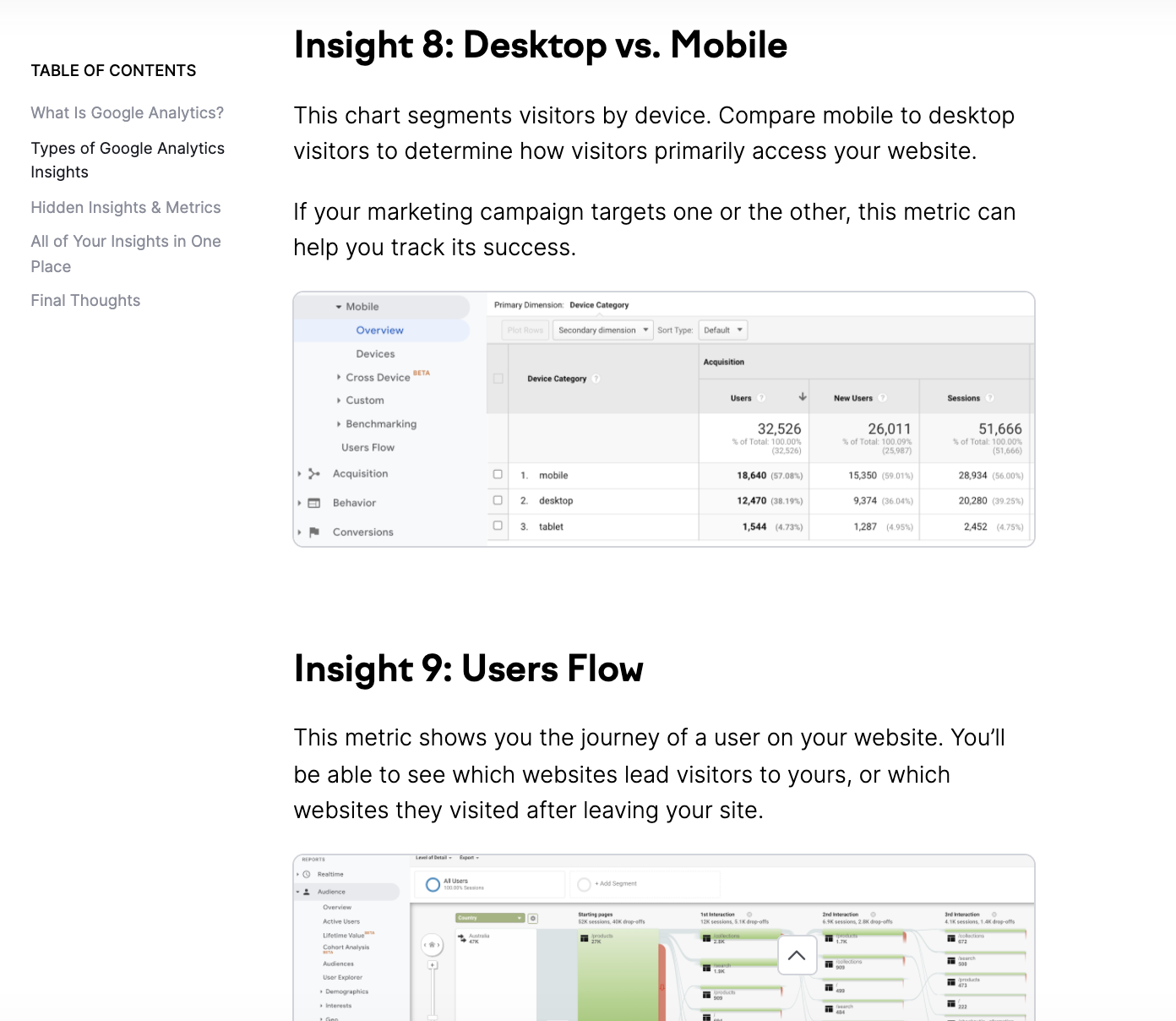Screen dimensions: 1176x1021
Task: Click the scroll-to-top chevron button
Action: (x=797, y=955)
